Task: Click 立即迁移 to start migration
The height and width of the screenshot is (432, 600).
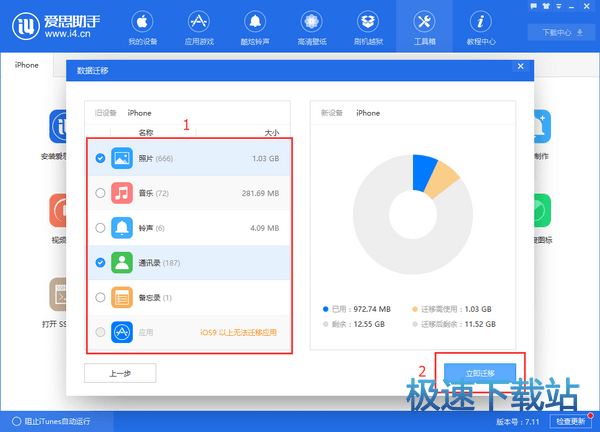Action: tap(480, 373)
